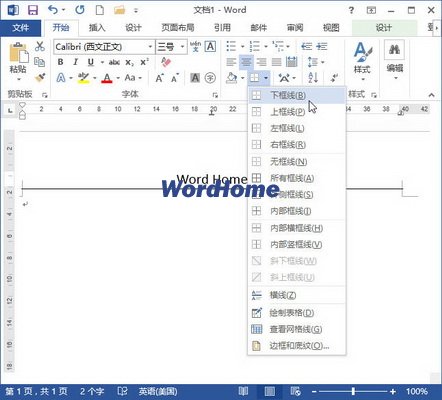Switch to the Review ribbon tab

point(295,28)
